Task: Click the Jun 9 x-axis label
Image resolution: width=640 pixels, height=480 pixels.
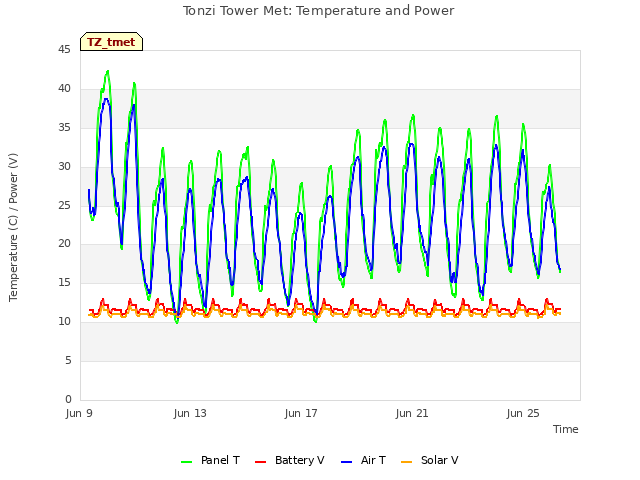Action: [x=79, y=413]
